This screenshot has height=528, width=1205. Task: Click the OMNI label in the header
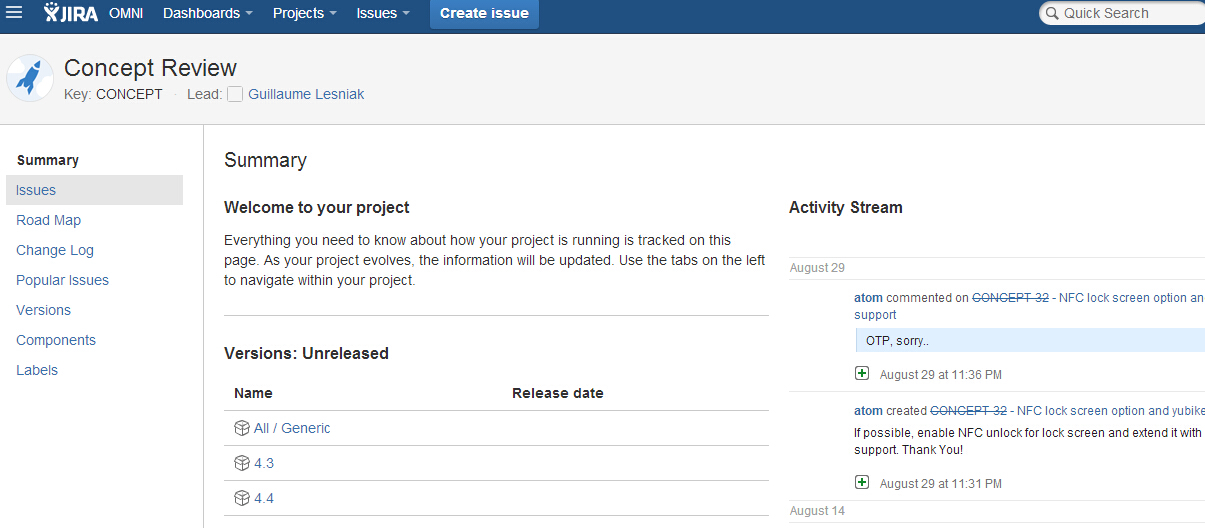126,13
